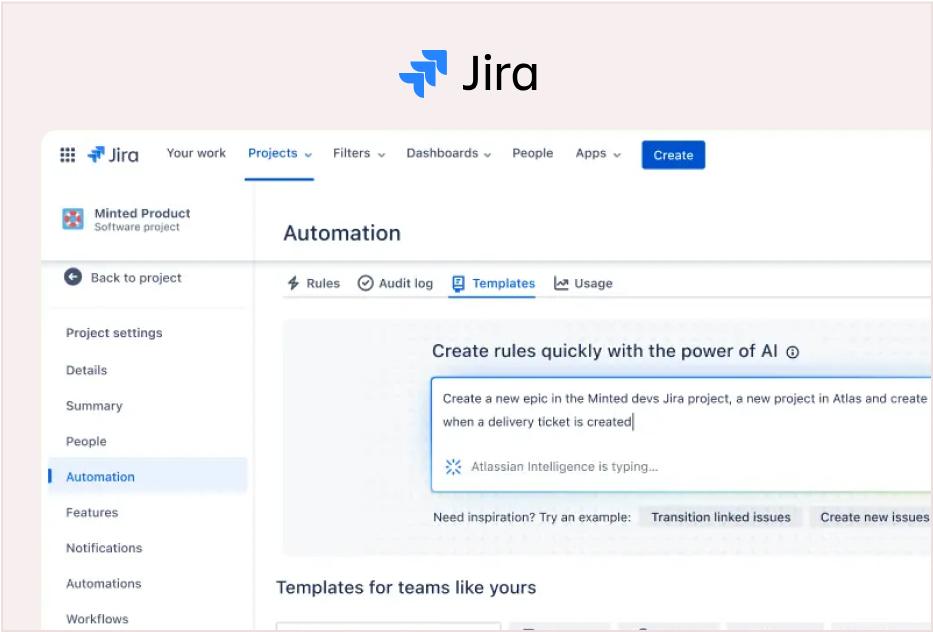
Task: Click the Minted Product project avatar
Action: point(73,219)
